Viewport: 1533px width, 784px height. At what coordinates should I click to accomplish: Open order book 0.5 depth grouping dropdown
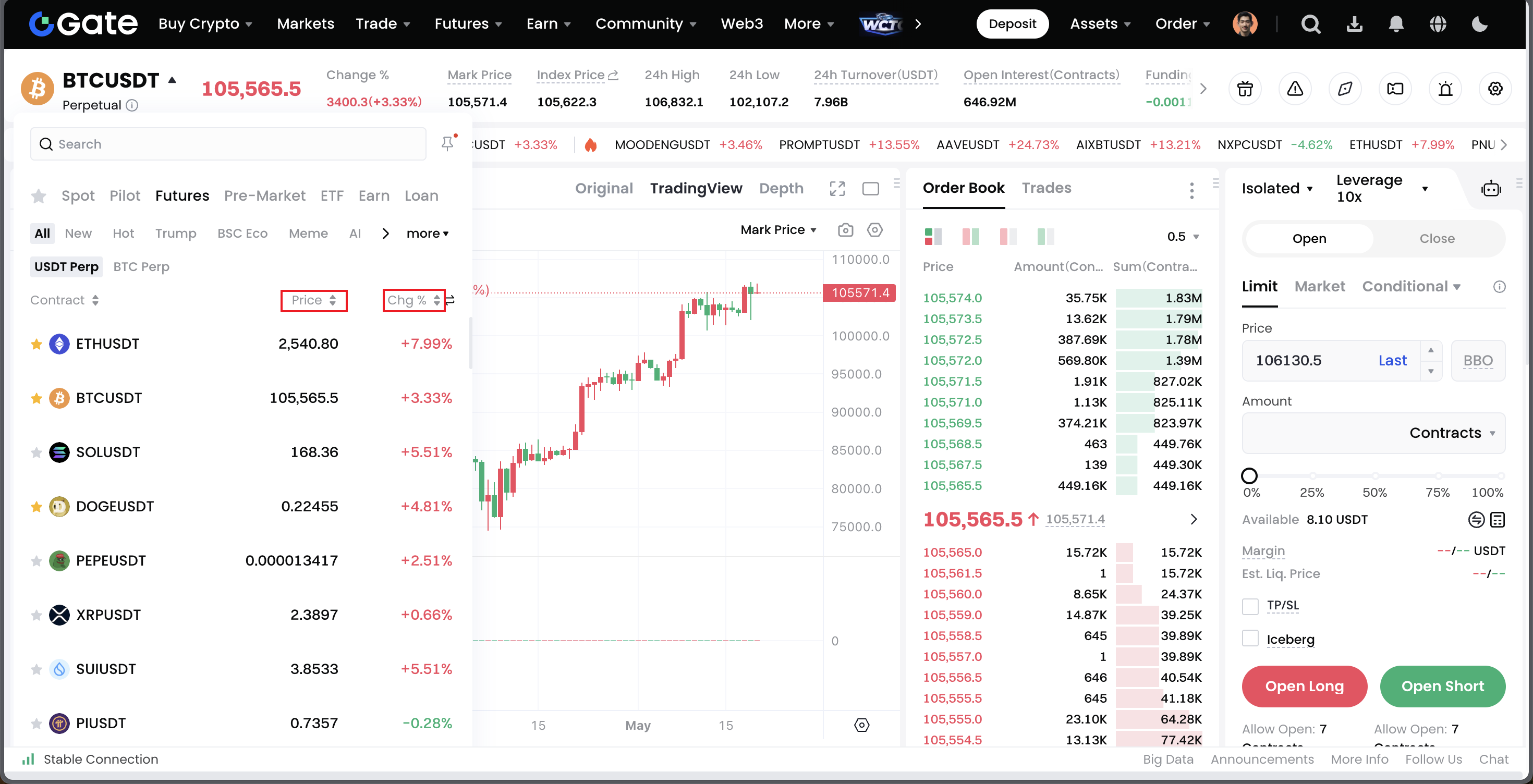coord(1183,237)
